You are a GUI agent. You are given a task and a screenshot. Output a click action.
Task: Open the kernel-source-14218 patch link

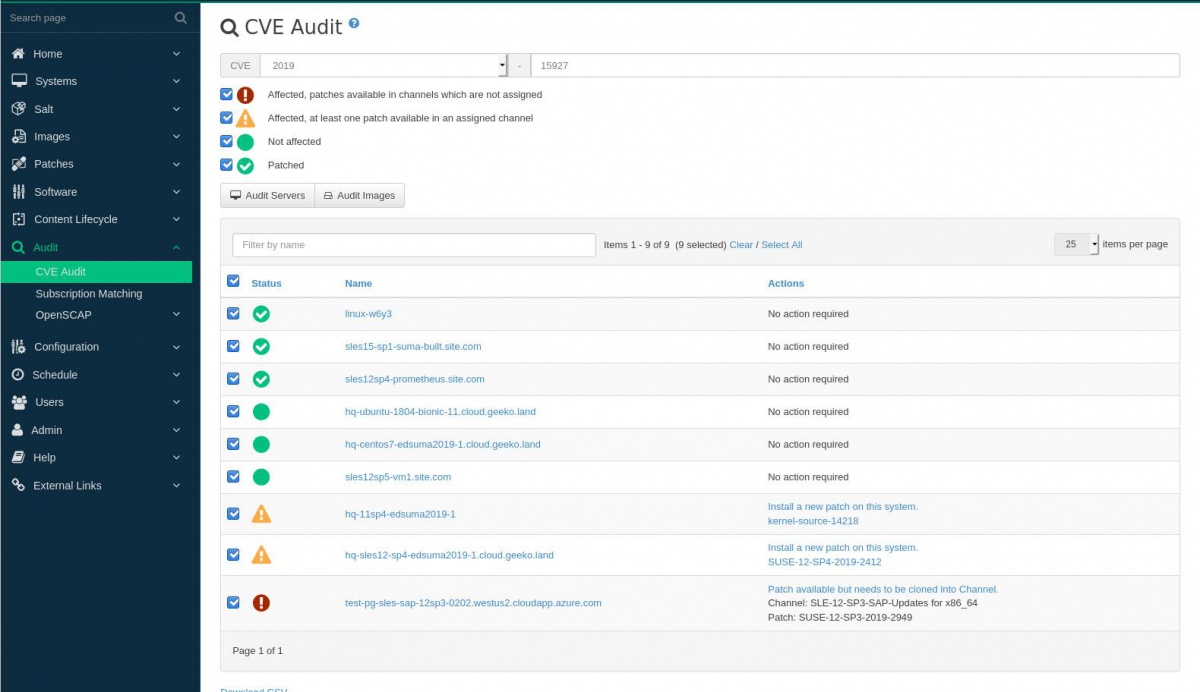coord(812,521)
